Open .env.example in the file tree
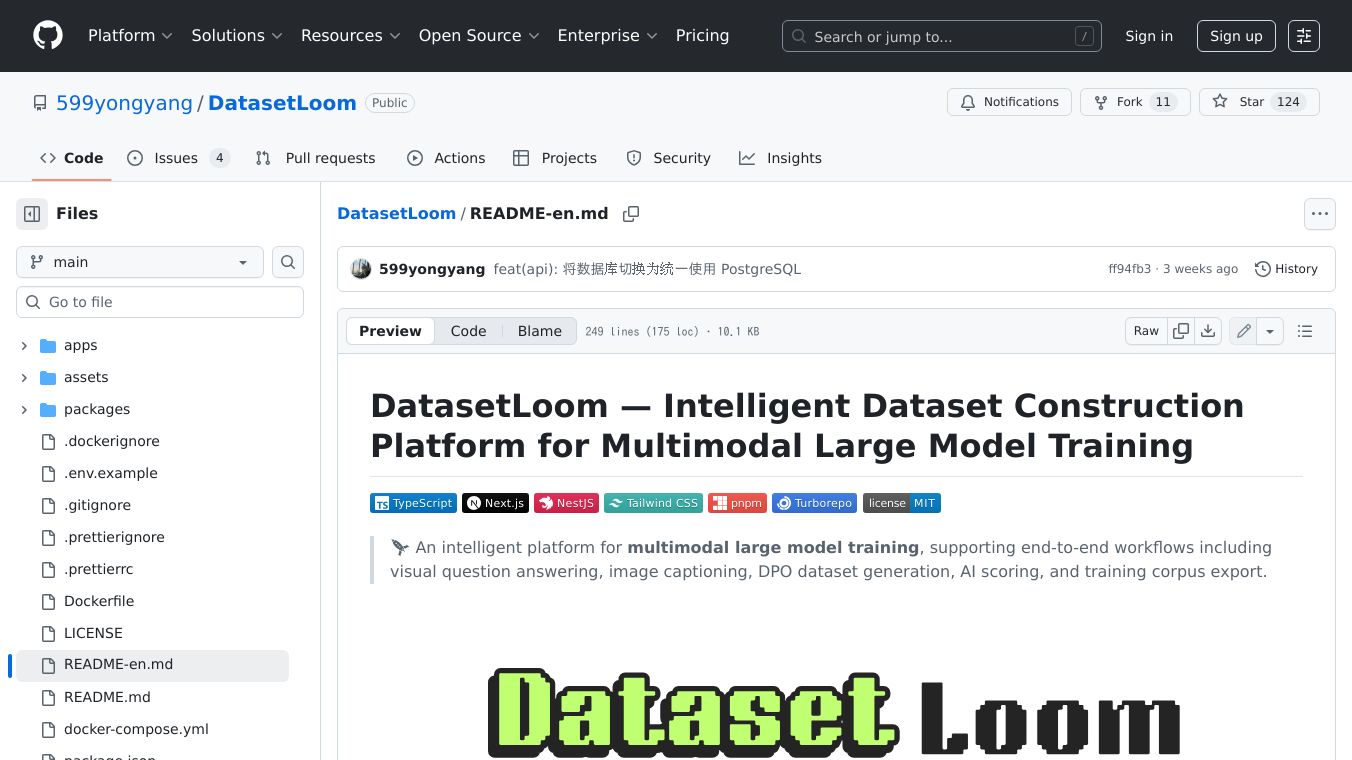The height and width of the screenshot is (760, 1352). (x=111, y=473)
